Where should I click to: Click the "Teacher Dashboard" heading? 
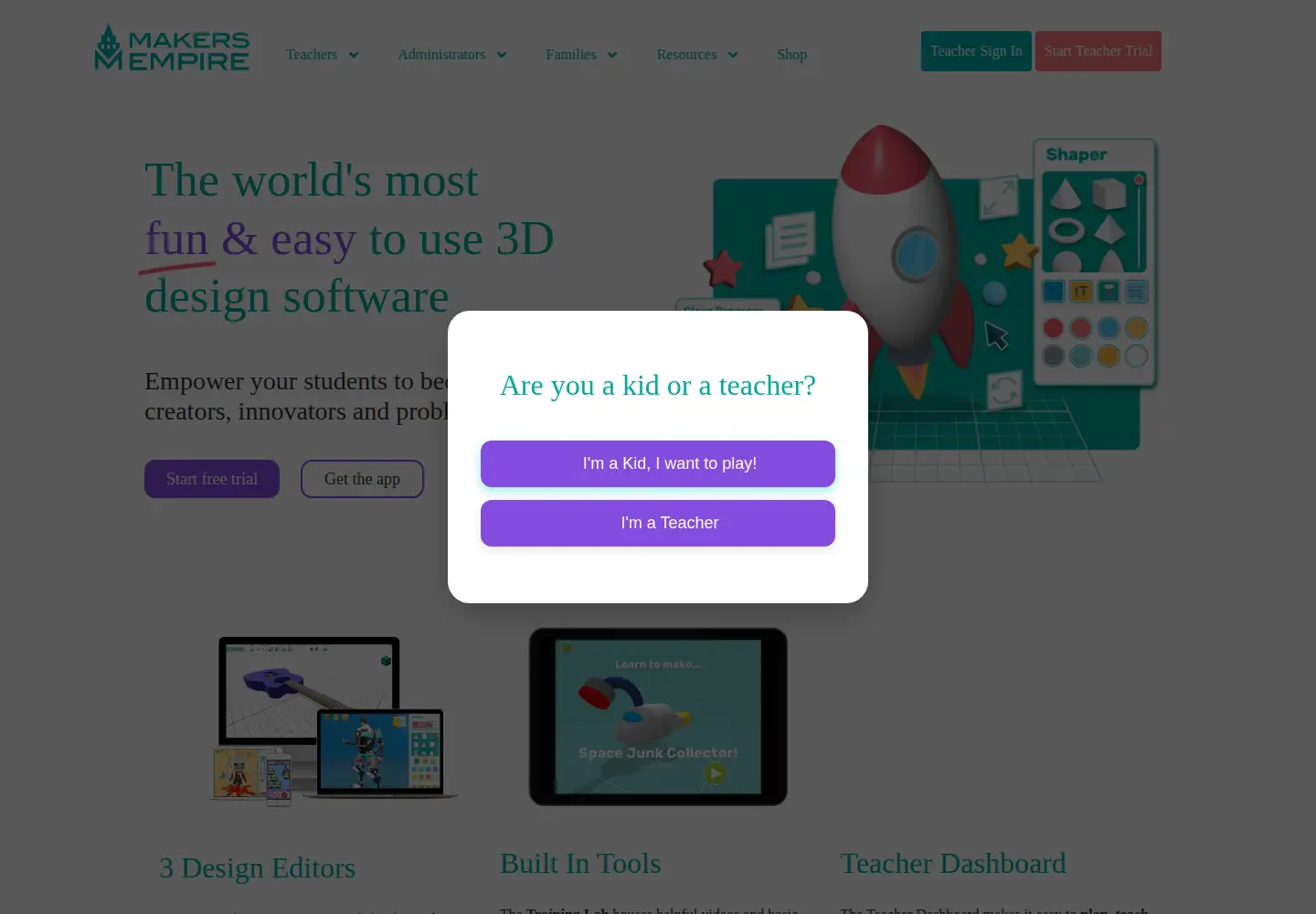[953, 864]
